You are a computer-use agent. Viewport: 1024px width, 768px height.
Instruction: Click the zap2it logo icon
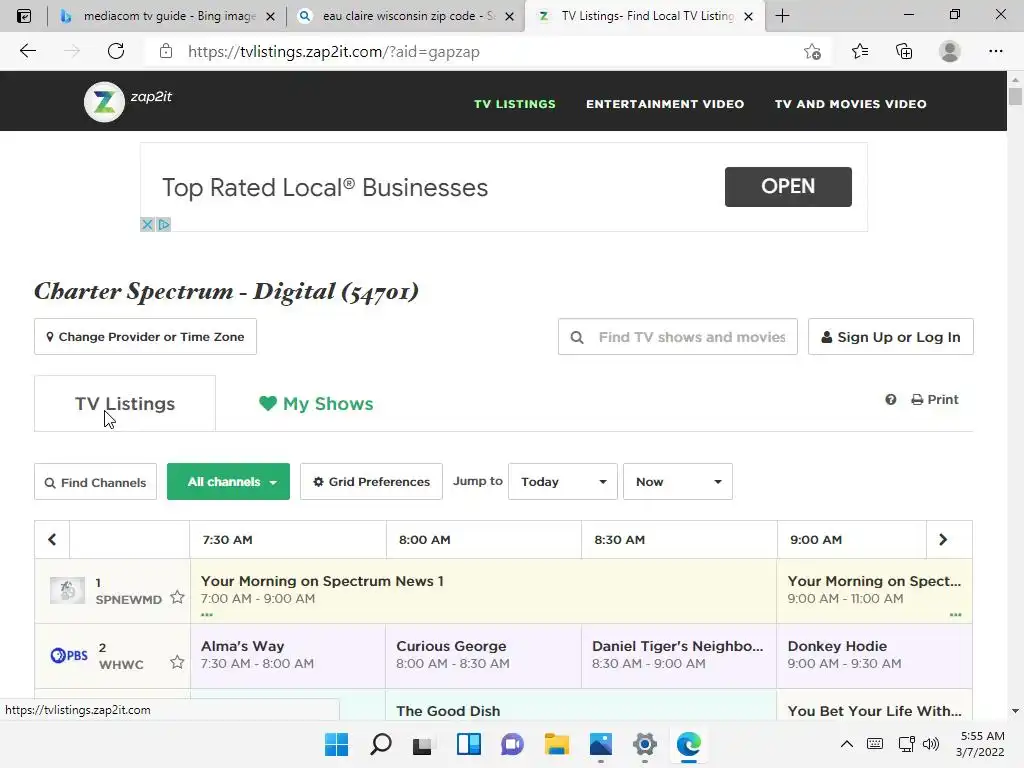click(104, 102)
